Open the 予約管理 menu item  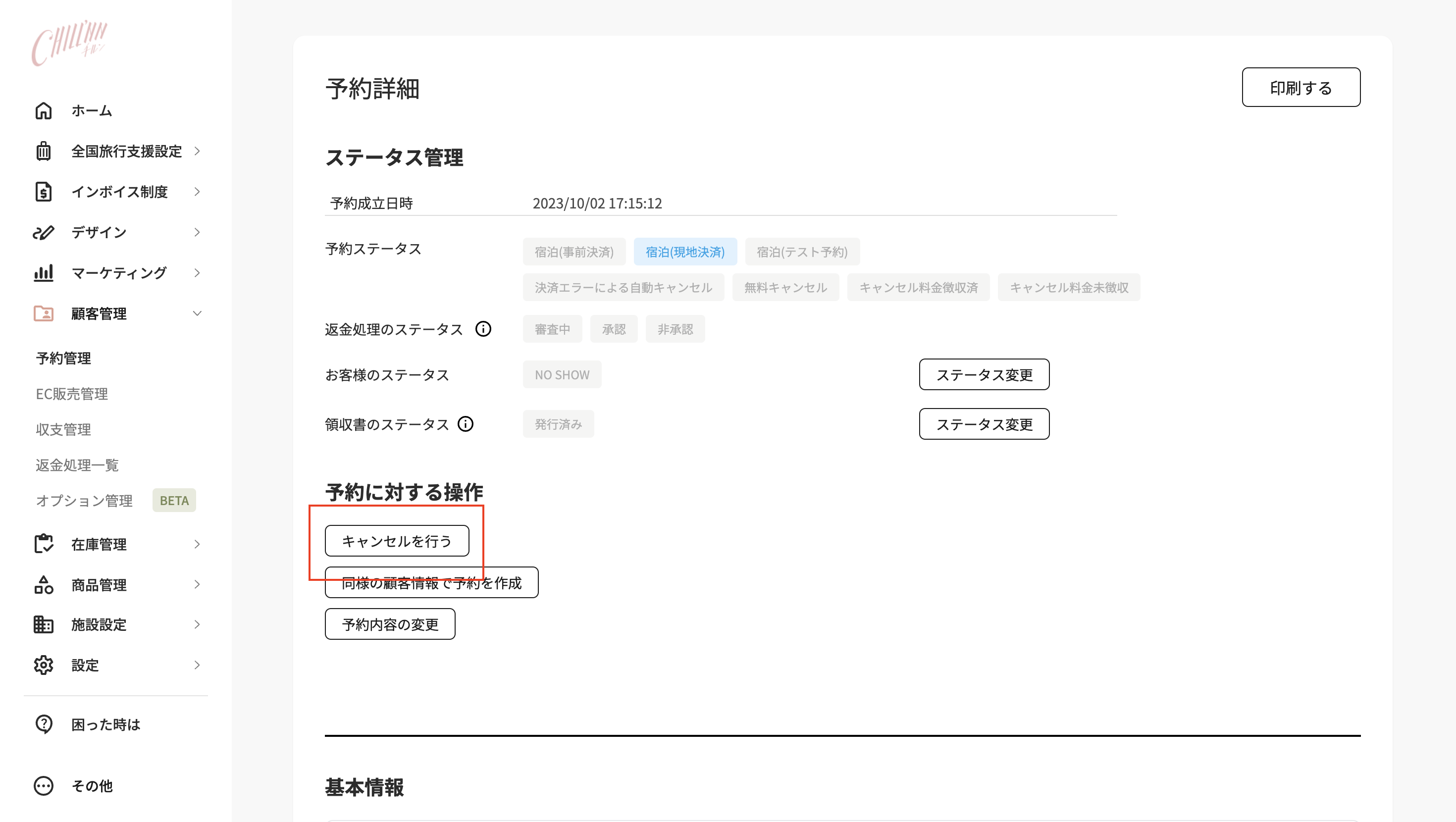pyautogui.click(x=62, y=358)
